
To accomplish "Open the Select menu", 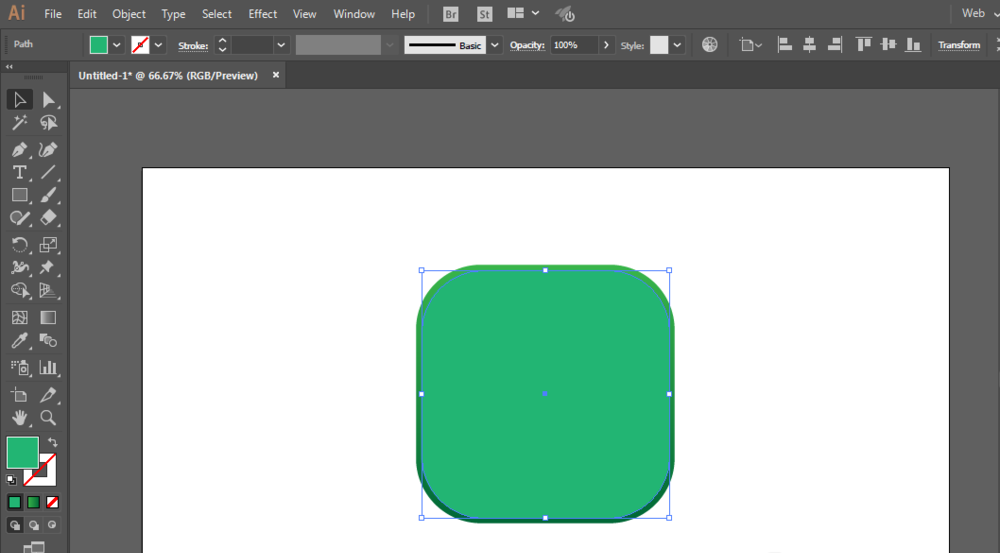I will [x=217, y=14].
